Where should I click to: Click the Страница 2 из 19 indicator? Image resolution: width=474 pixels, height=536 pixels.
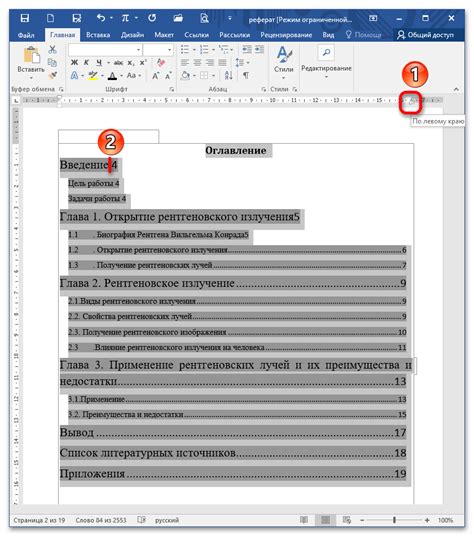(39, 520)
